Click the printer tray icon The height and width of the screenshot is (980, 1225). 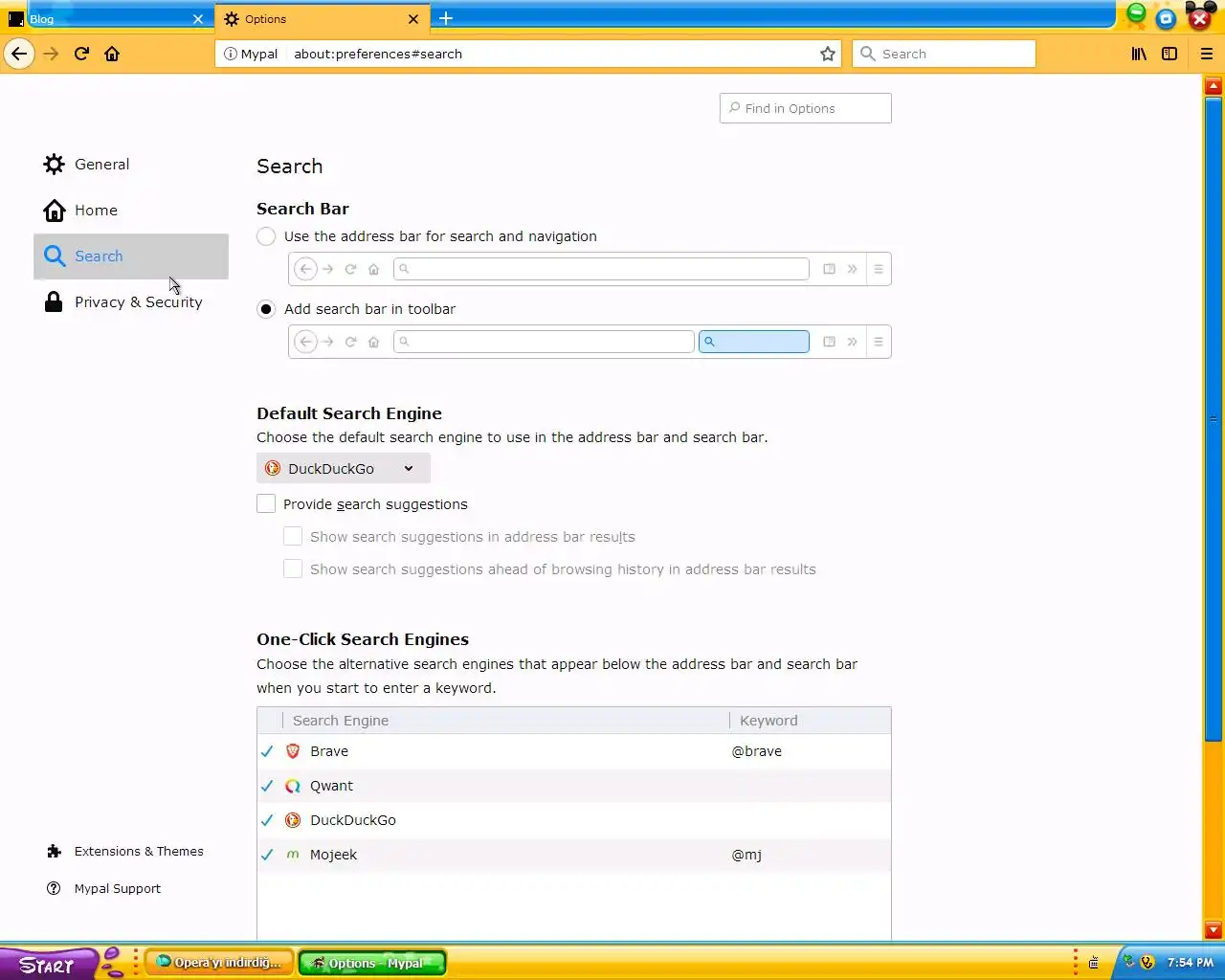[x=1094, y=963]
